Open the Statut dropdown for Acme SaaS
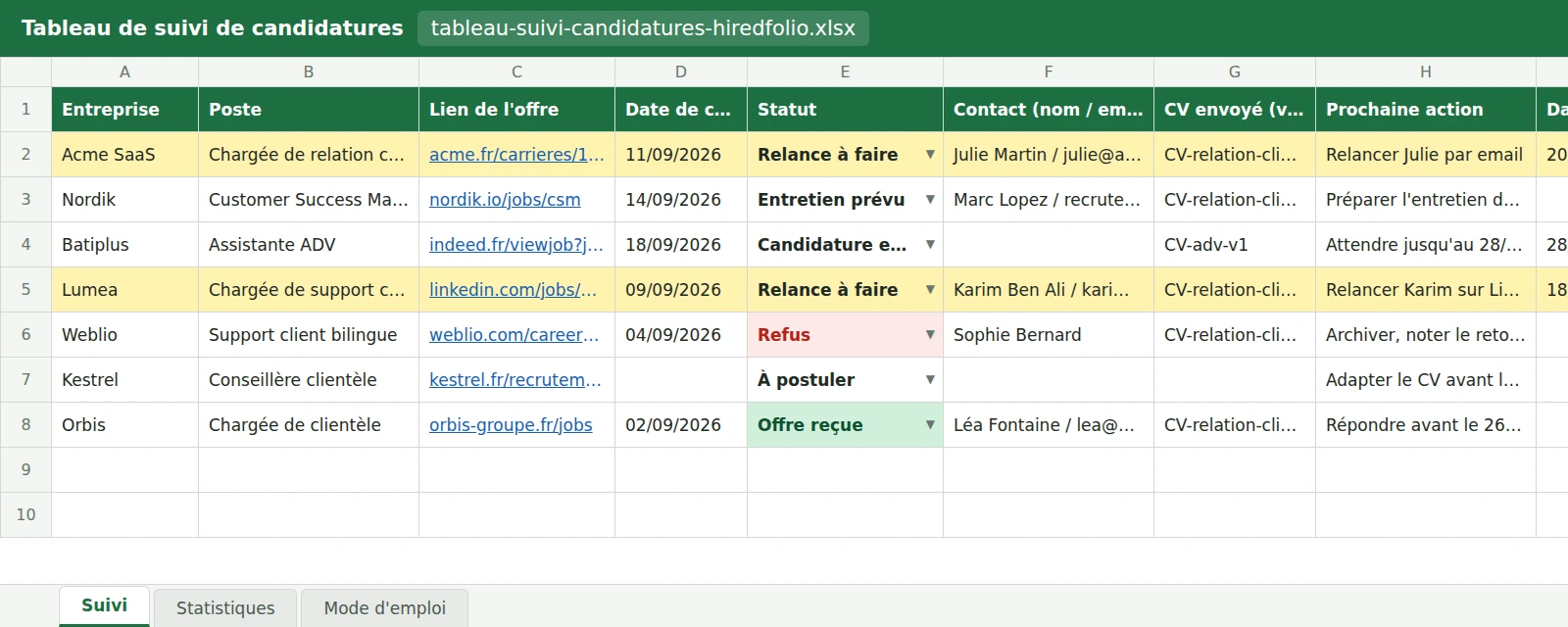1568x627 pixels. (x=930, y=155)
